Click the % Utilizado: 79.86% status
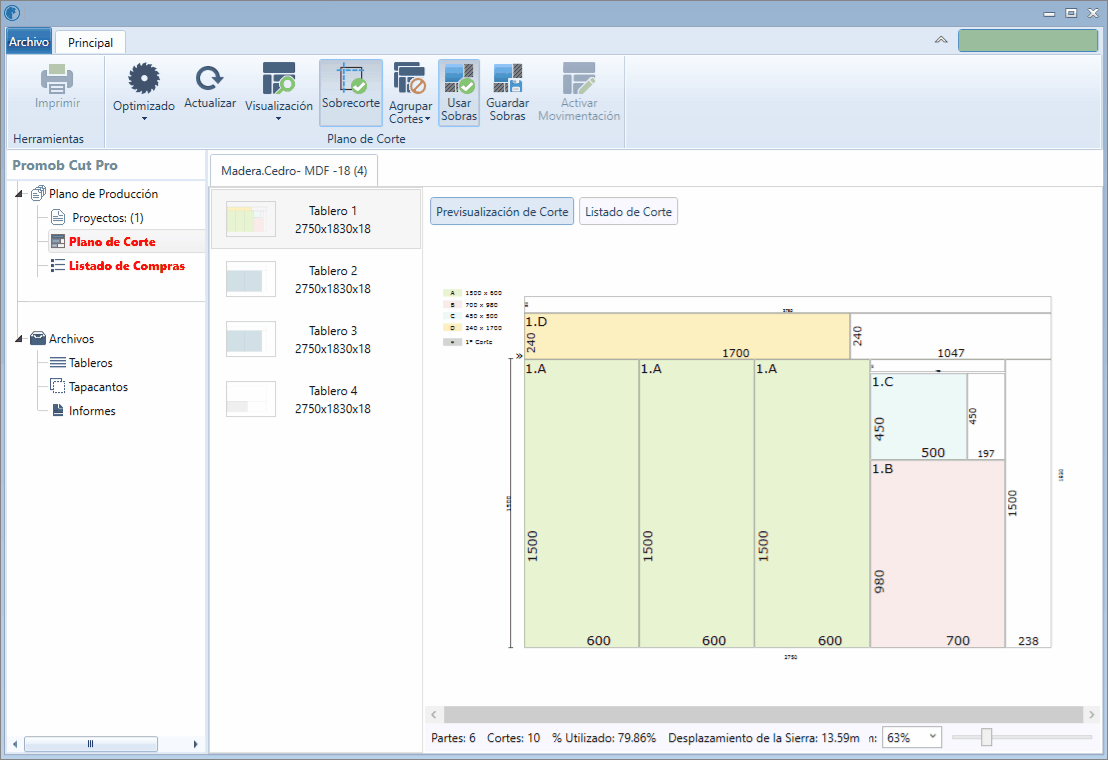 604,737
